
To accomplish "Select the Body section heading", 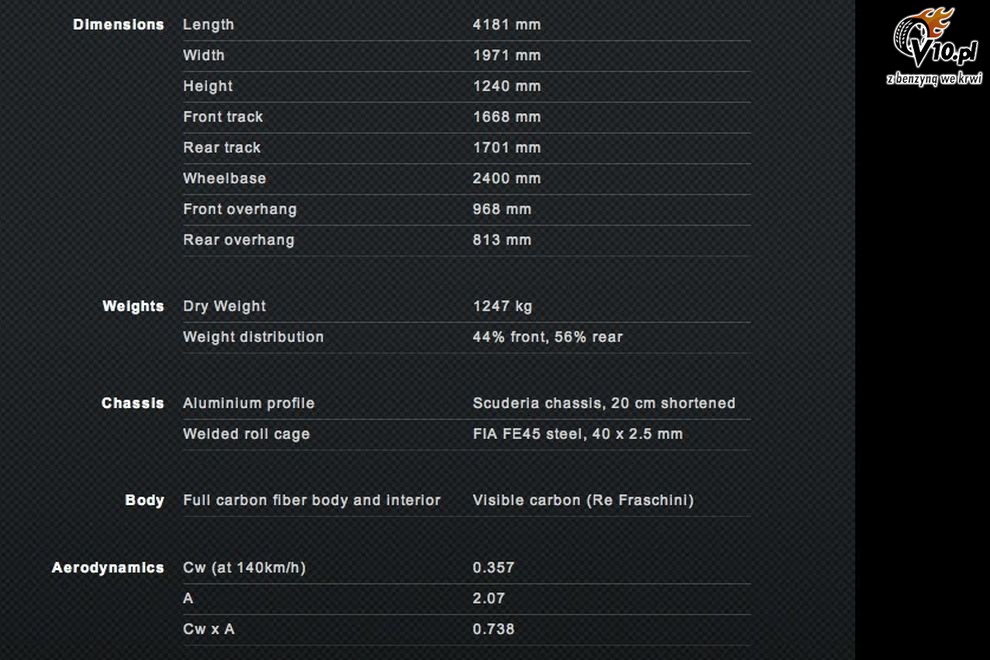I will (145, 500).
